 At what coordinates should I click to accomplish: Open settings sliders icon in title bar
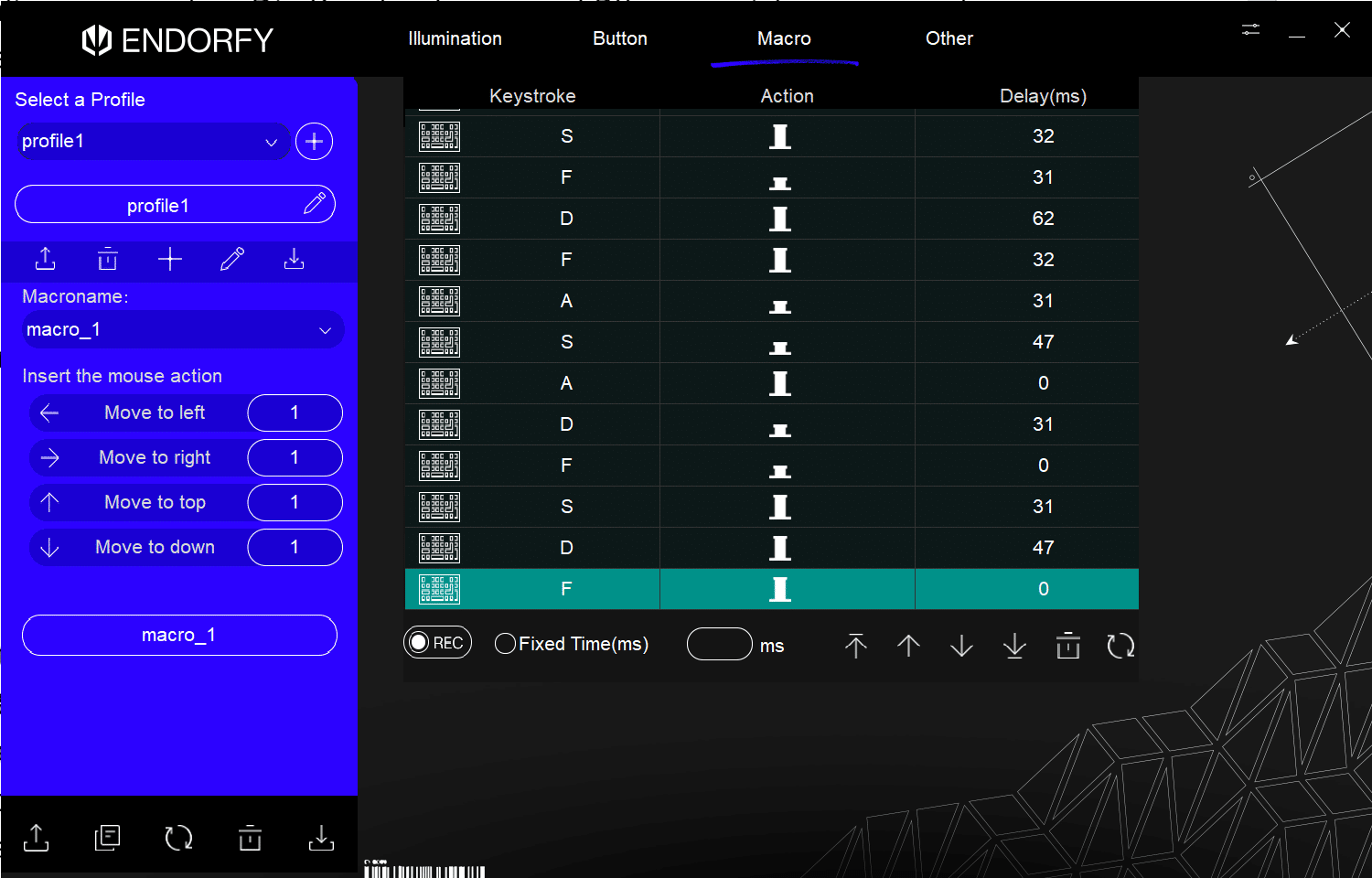[x=1250, y=30]
